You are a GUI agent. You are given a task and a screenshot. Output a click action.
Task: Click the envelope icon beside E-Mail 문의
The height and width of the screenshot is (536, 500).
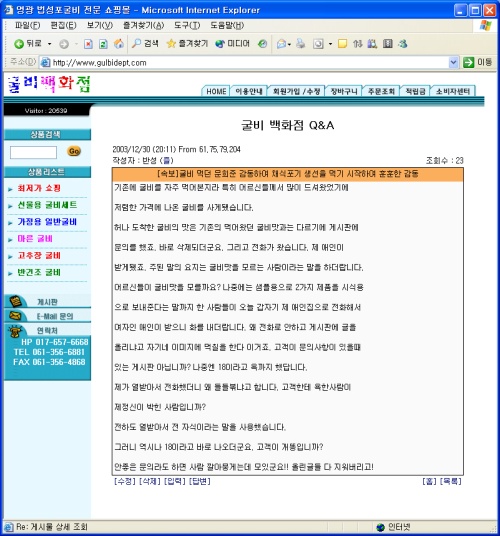[x=15, y=316]
